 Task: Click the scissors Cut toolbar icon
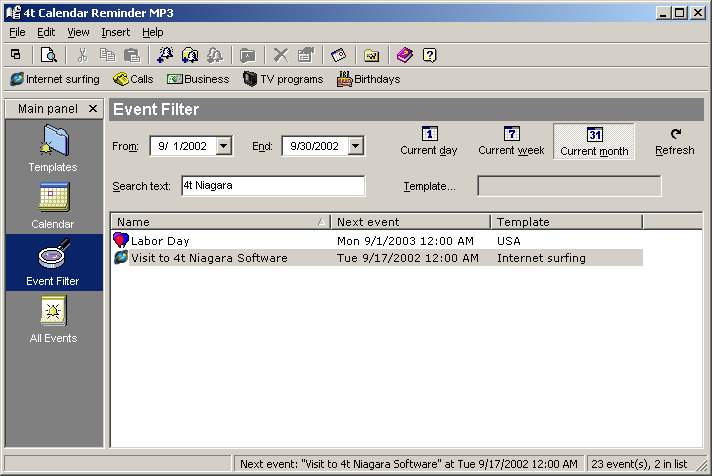(82, 55)
